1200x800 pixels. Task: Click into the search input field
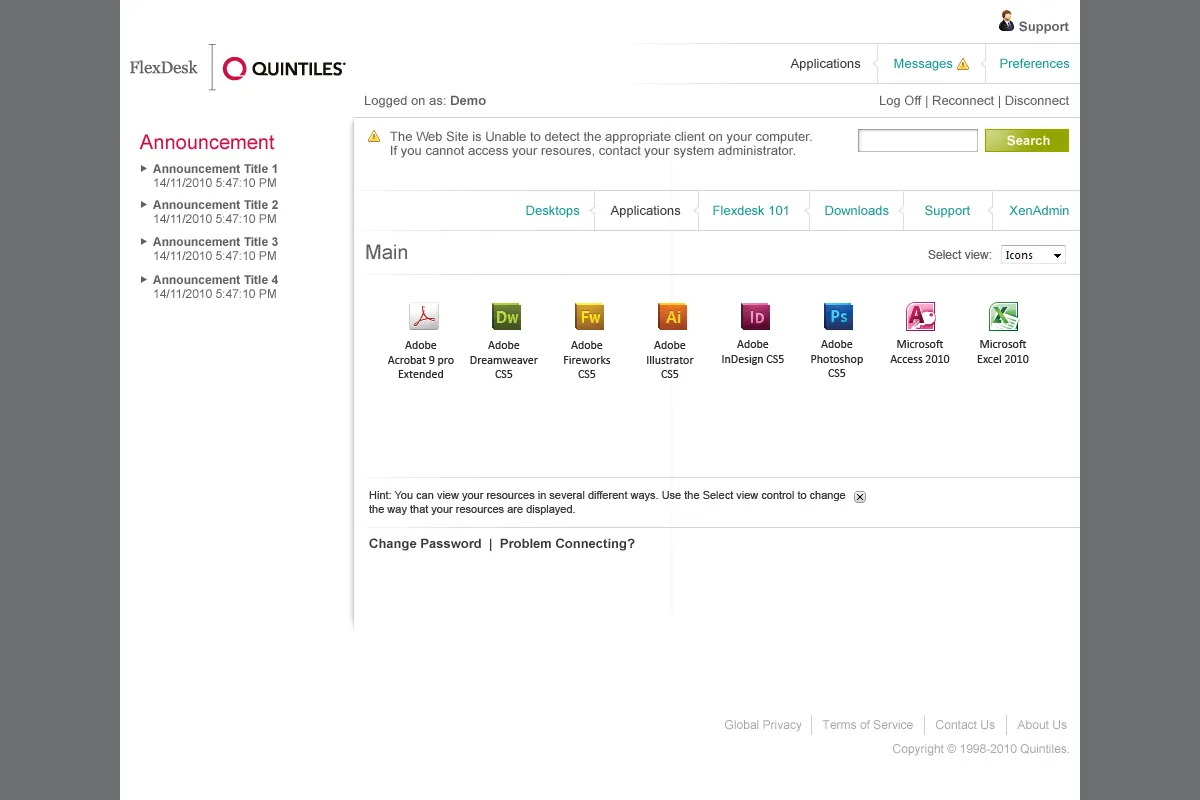[918, 141]
